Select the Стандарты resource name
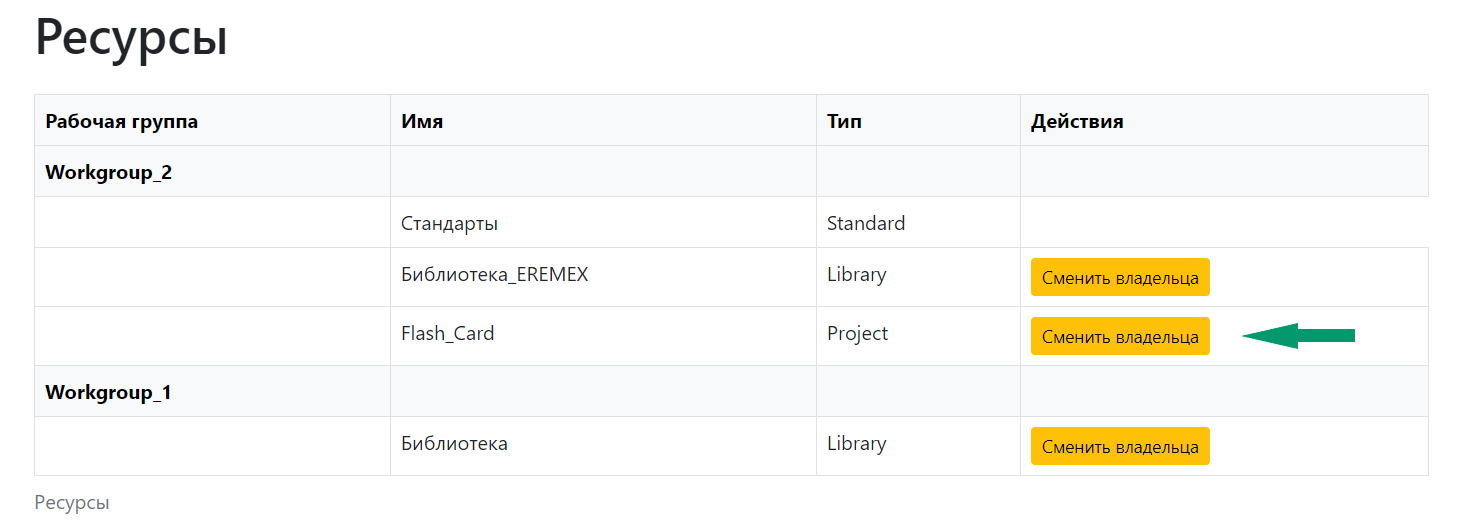 pyautogui.click(x=449, y=223)
